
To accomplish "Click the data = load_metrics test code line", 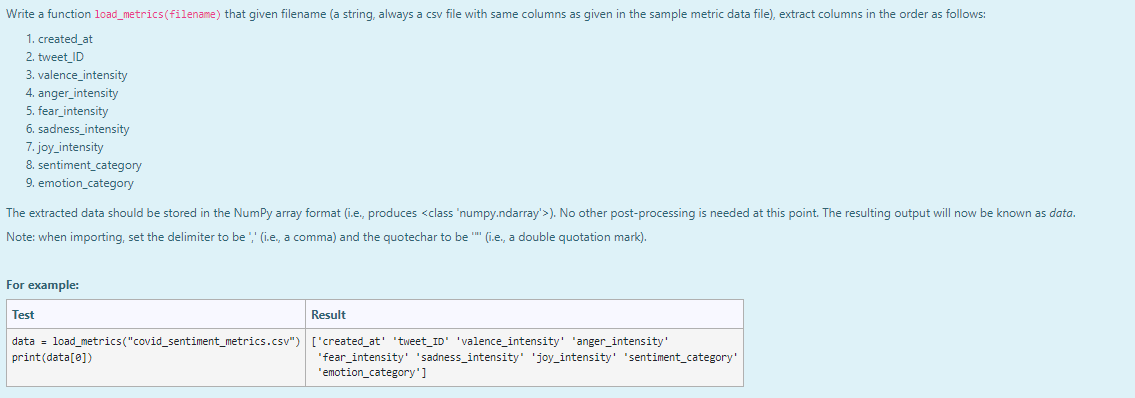I will click(156, 342).
